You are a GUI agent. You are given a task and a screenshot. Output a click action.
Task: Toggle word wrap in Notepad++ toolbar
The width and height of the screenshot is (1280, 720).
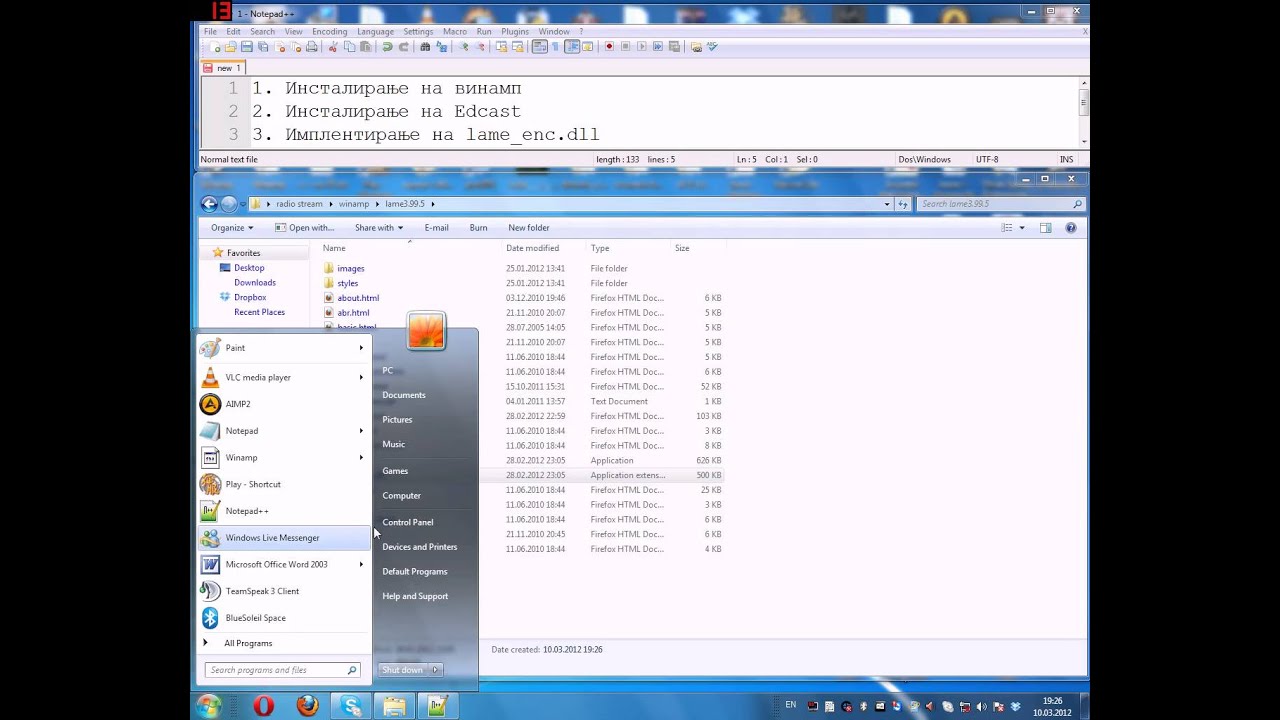click(x=540, y=47)
